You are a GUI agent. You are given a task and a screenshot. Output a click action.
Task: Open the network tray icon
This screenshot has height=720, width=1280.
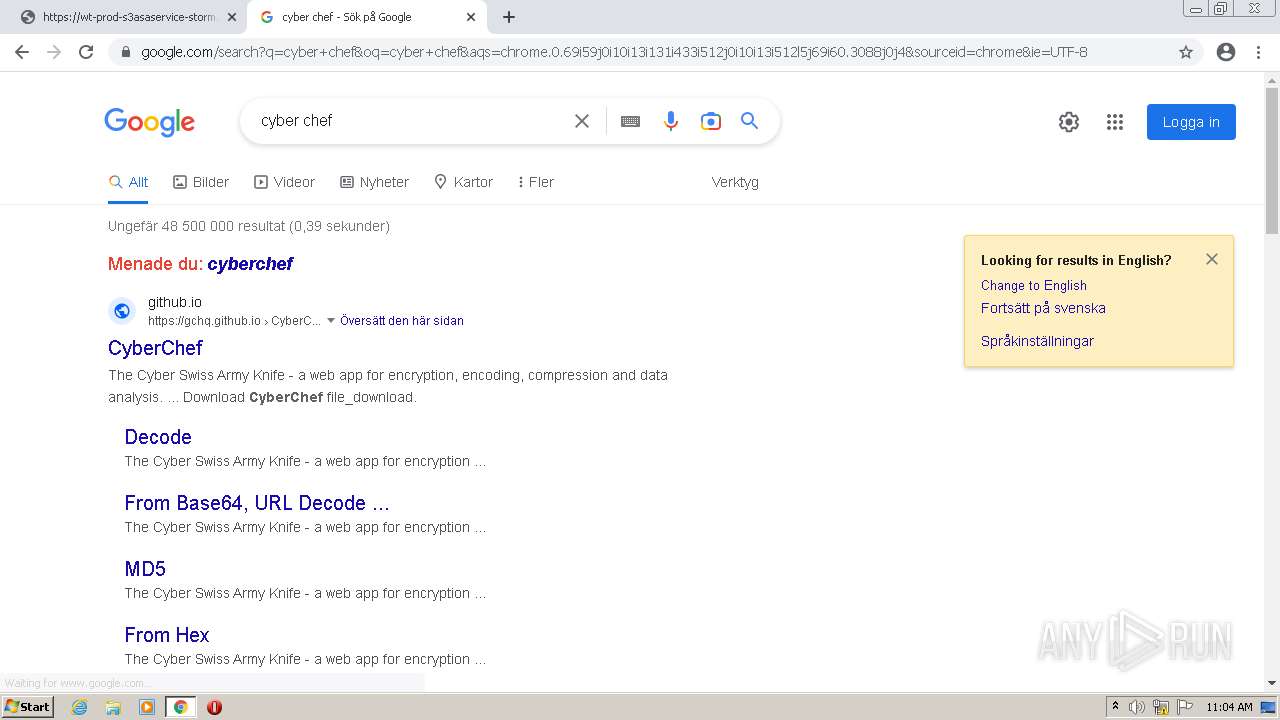1161,707
